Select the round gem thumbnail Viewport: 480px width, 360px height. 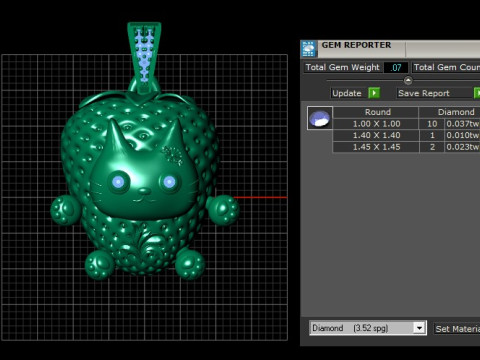coord(320,118)
